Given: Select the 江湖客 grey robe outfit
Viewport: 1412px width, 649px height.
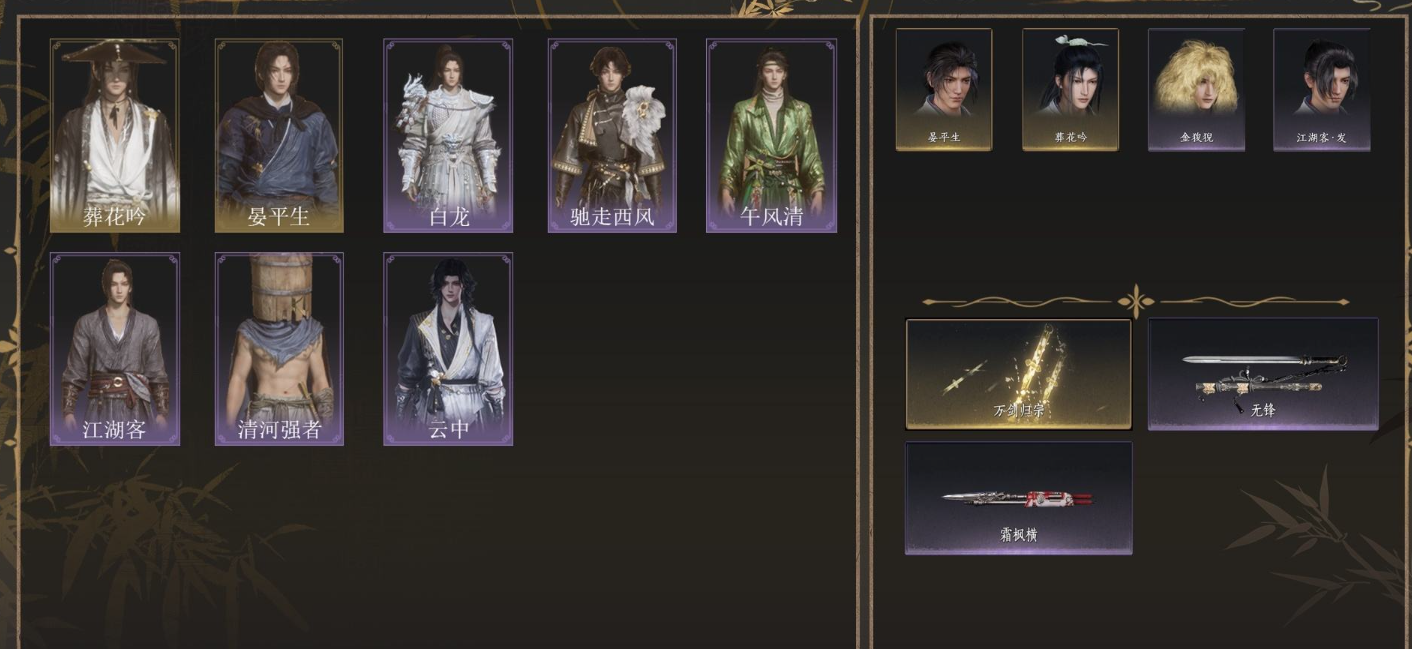Looking at the screenshot, I should 114,348.
